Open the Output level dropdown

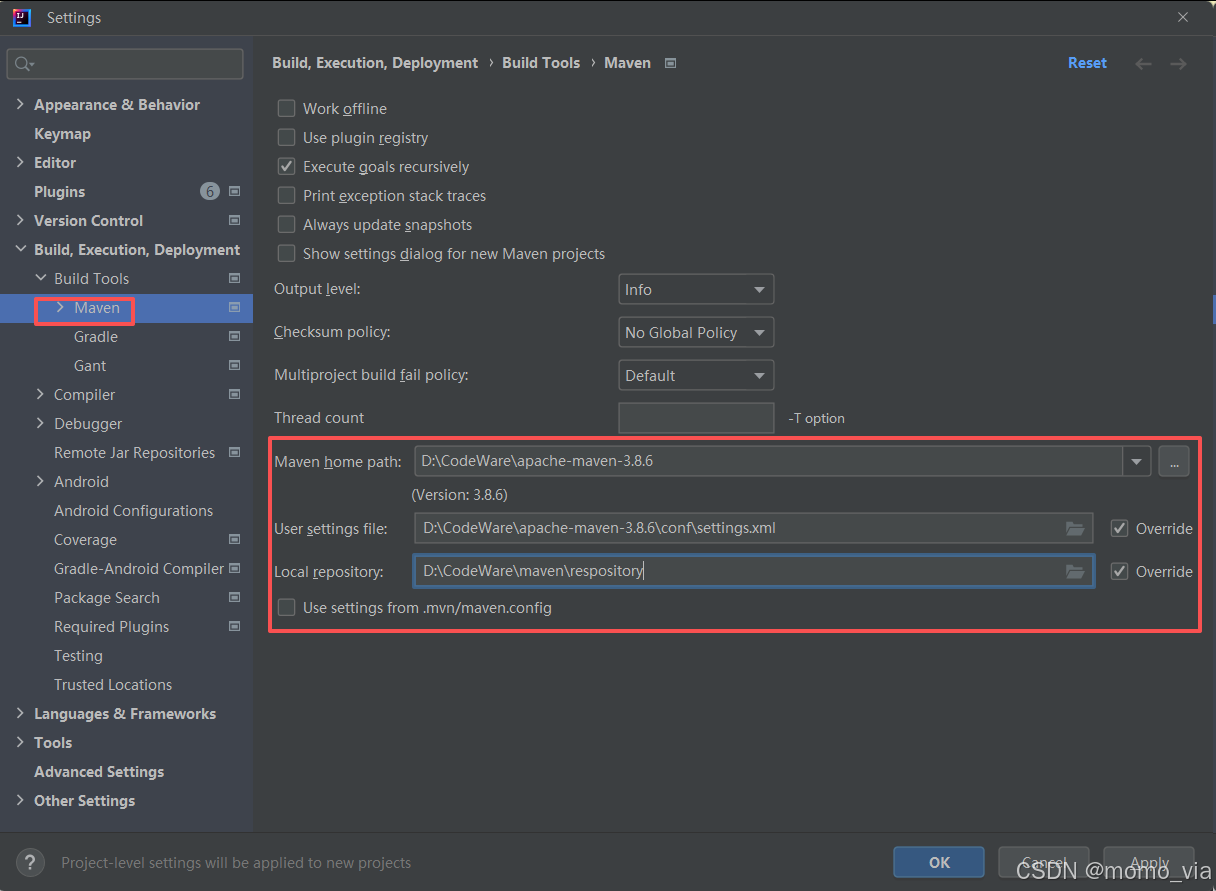pyautogui.click(x=696, y=289)
